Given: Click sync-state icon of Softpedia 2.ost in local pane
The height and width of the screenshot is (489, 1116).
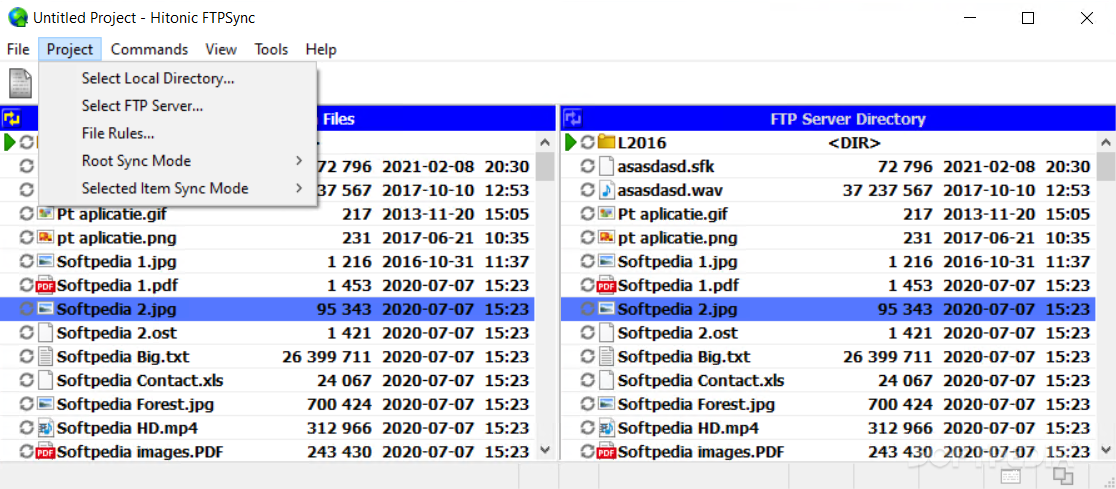Looking at the screenshot, I should (x=27, y=332).
